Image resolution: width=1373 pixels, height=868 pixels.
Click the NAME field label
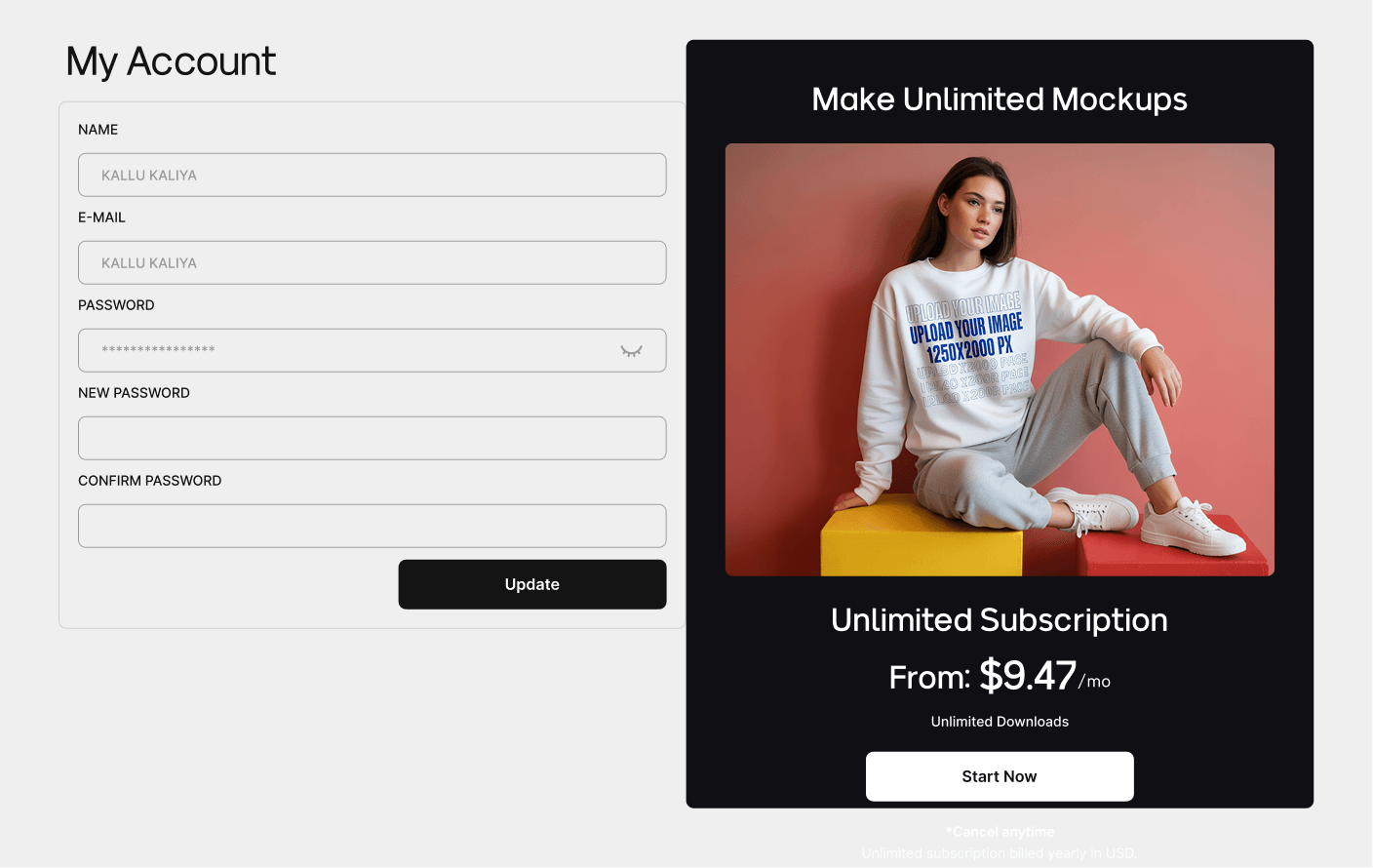click(x=98, y=130)
